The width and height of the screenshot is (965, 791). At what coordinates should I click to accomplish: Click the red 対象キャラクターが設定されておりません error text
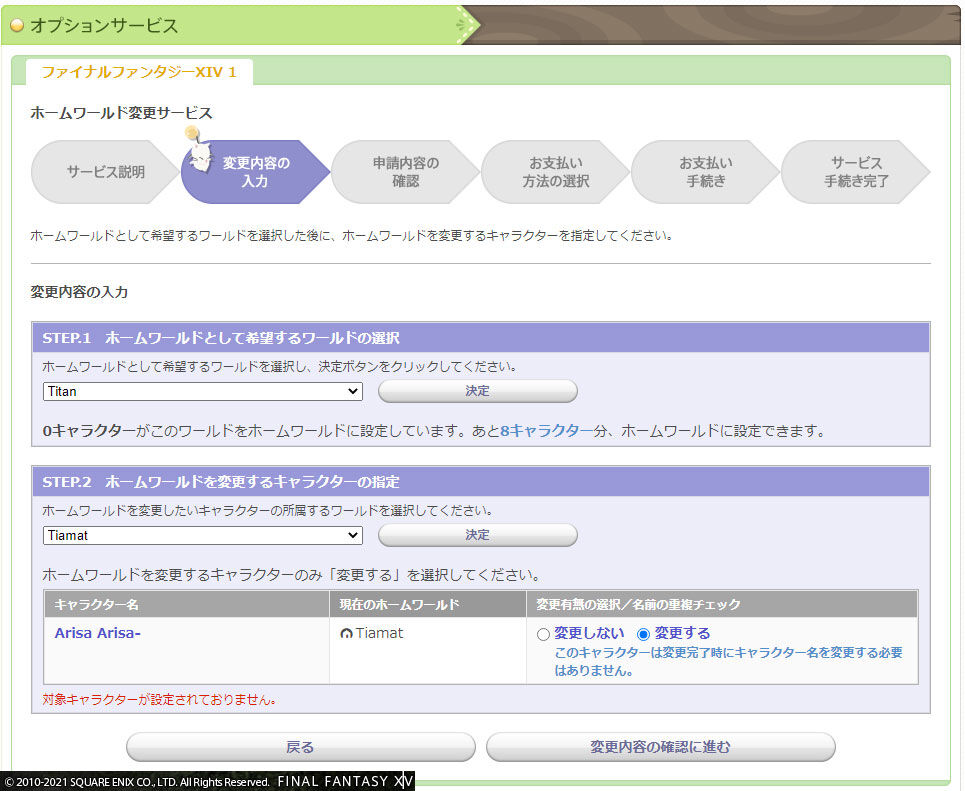coord(160,700)
